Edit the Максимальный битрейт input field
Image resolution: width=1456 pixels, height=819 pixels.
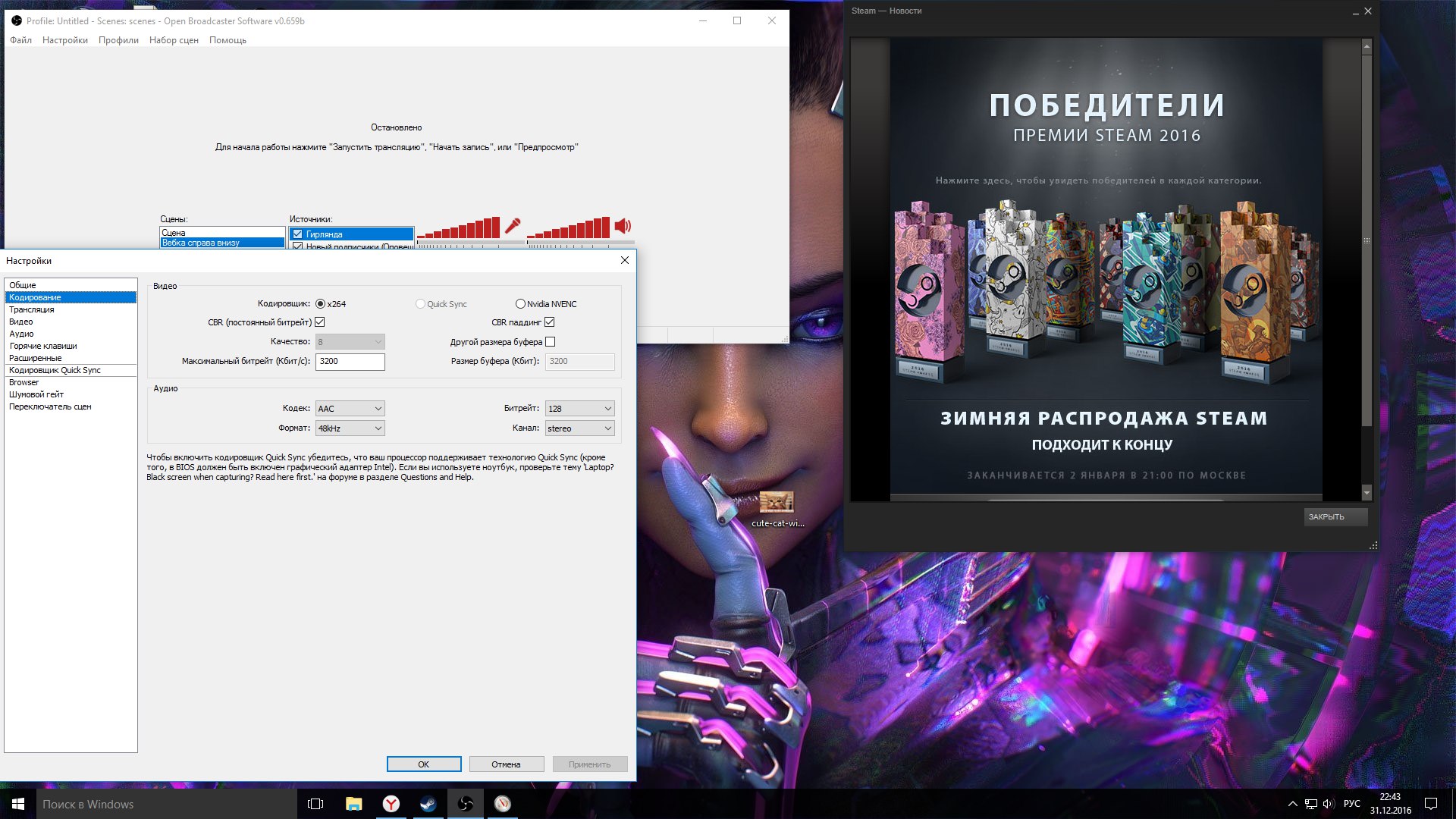350,362
